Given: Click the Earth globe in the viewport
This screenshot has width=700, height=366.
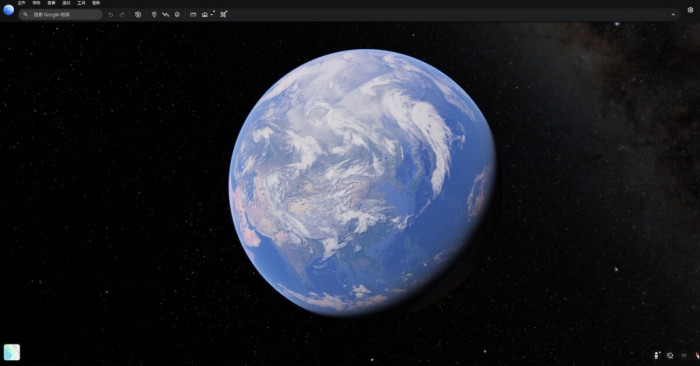Looking at the screenshot, I should 362,182.
